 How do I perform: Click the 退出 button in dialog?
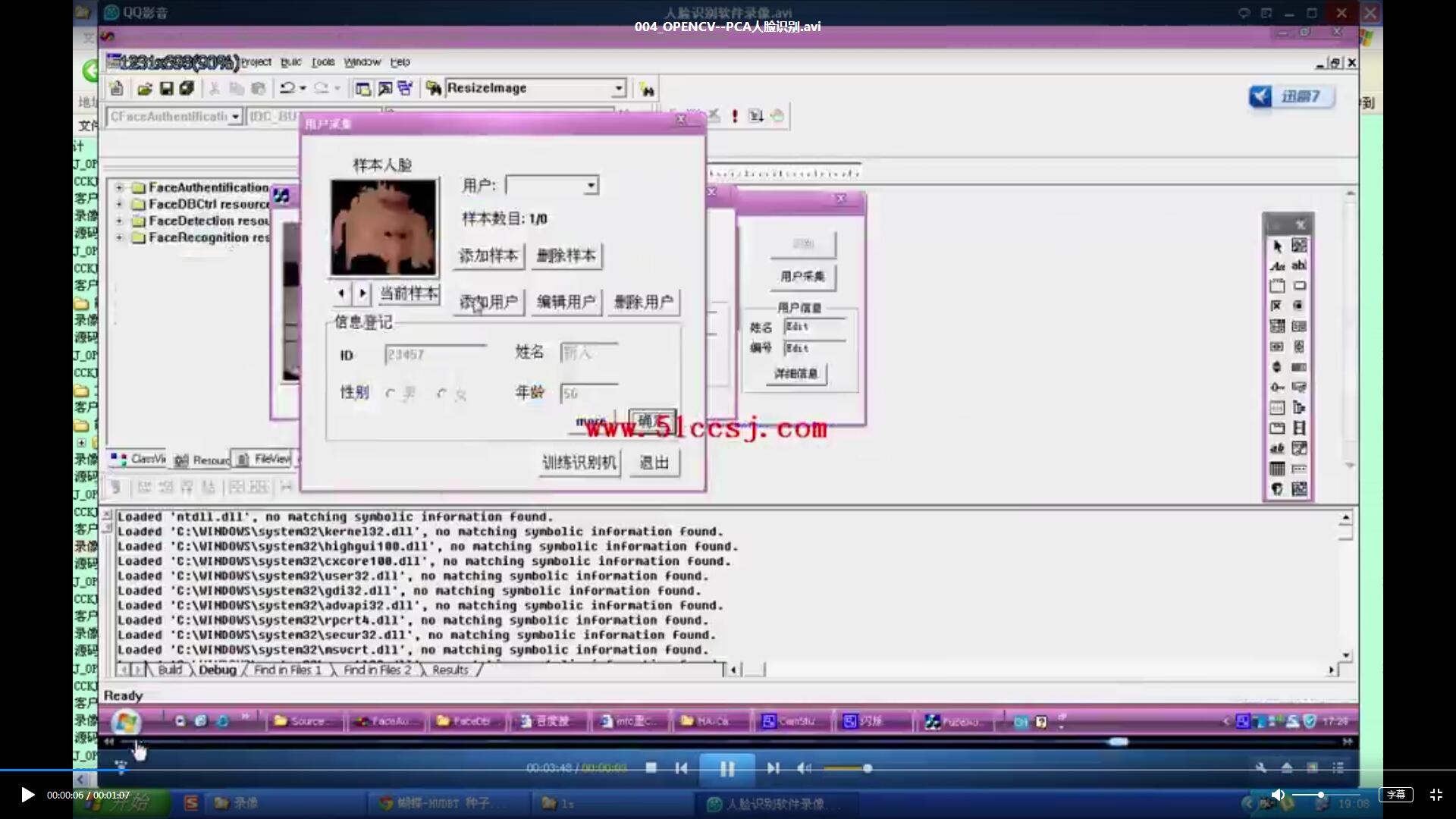(654, 463)
